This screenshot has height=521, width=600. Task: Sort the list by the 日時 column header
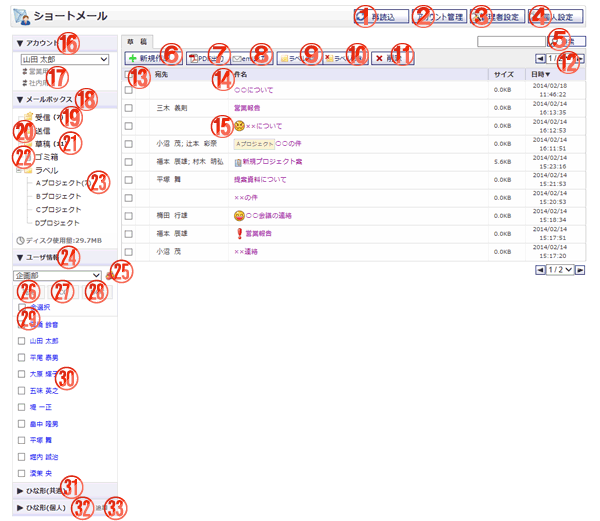540,75
